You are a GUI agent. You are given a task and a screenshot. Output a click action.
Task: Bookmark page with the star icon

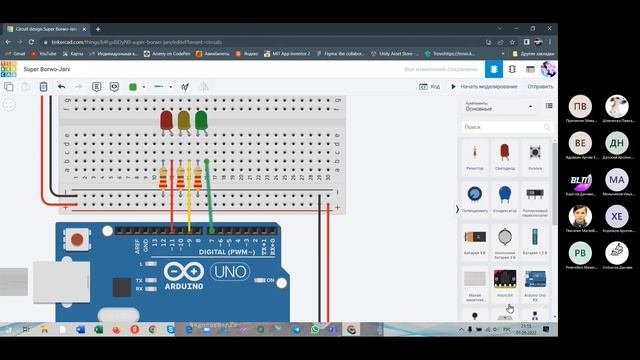(x=512, y=42)
